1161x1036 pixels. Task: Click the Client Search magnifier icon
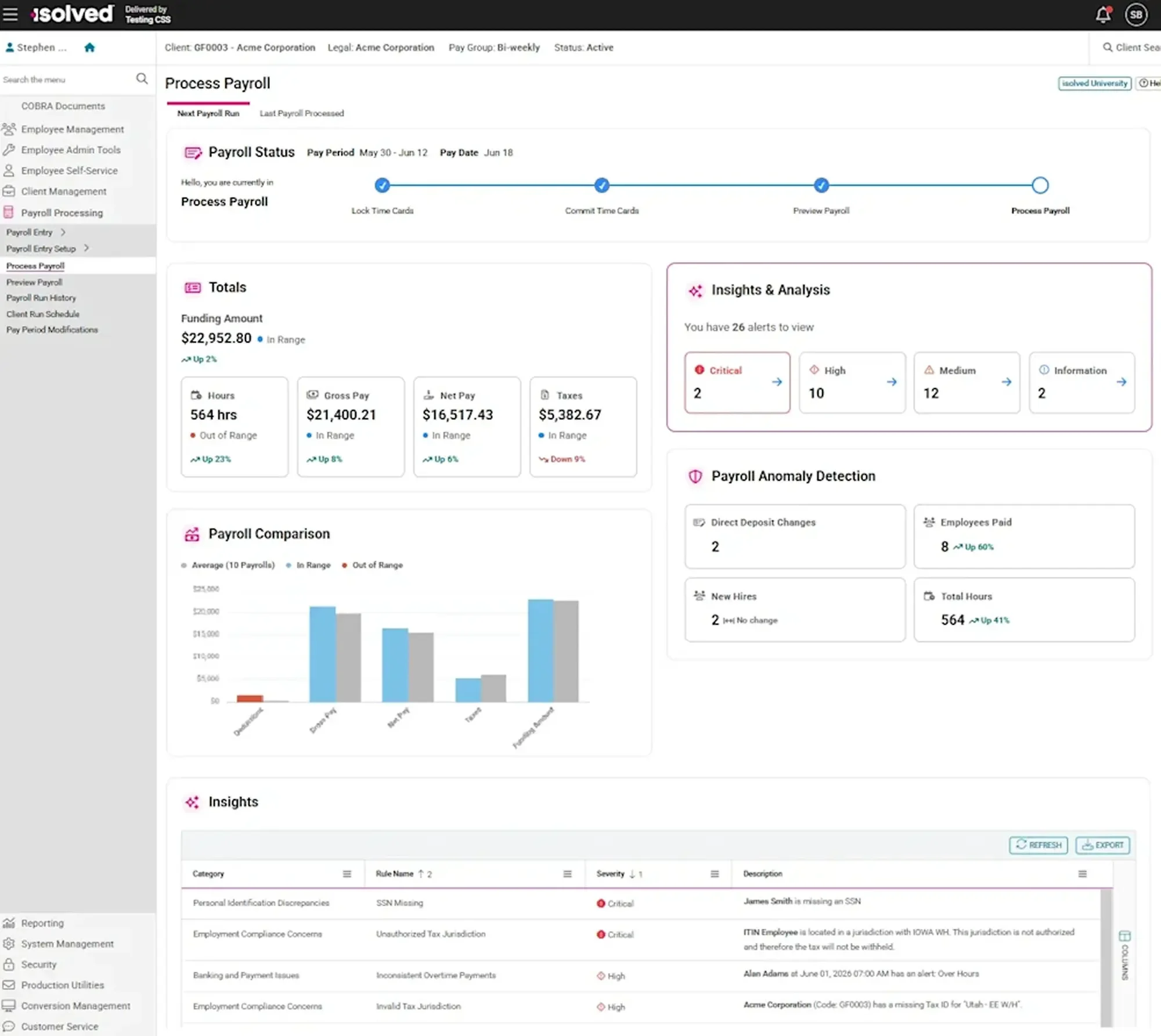[x=1108, y=48]
